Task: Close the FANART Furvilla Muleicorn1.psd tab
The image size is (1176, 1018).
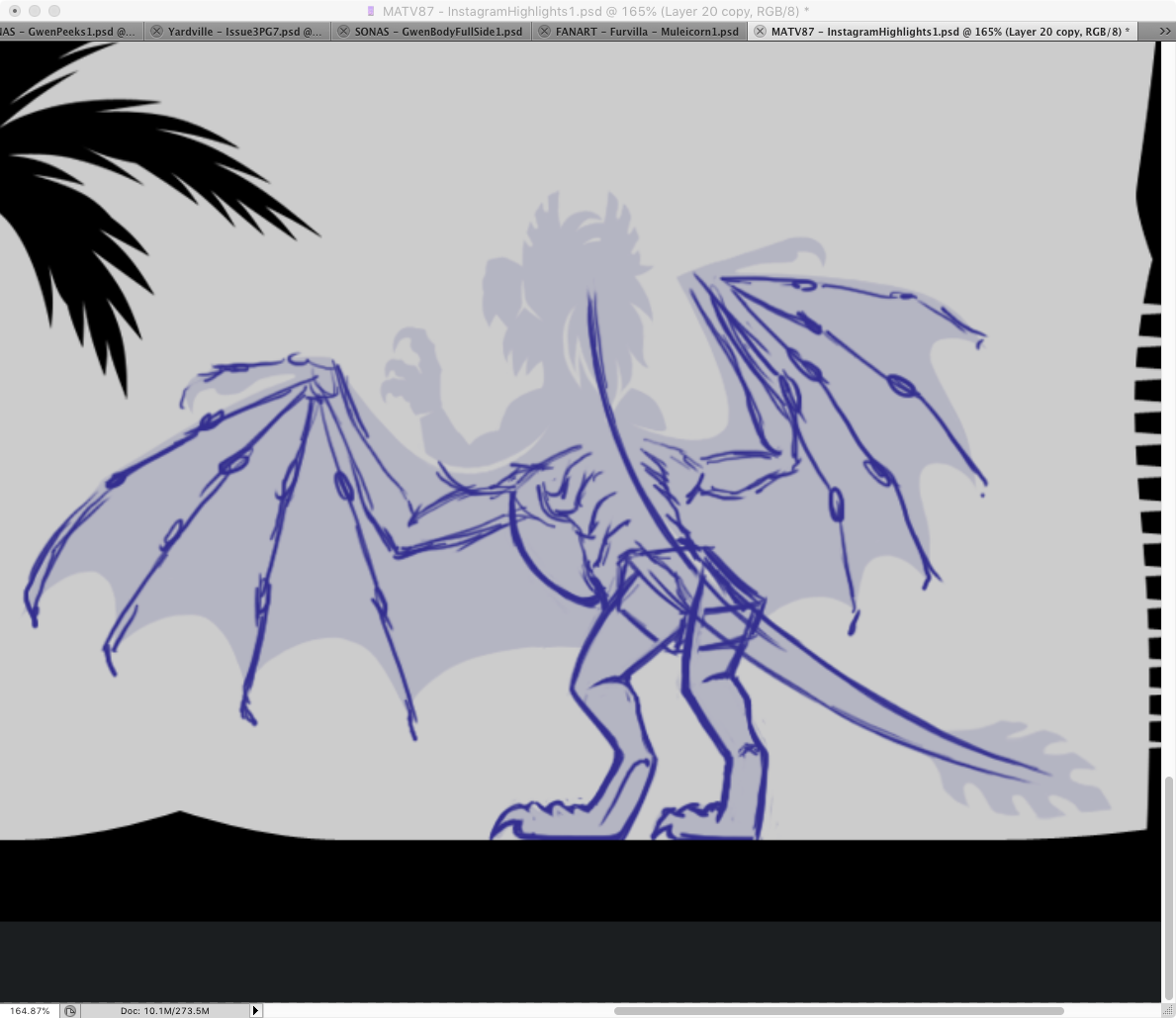Action: pos(545,32)
